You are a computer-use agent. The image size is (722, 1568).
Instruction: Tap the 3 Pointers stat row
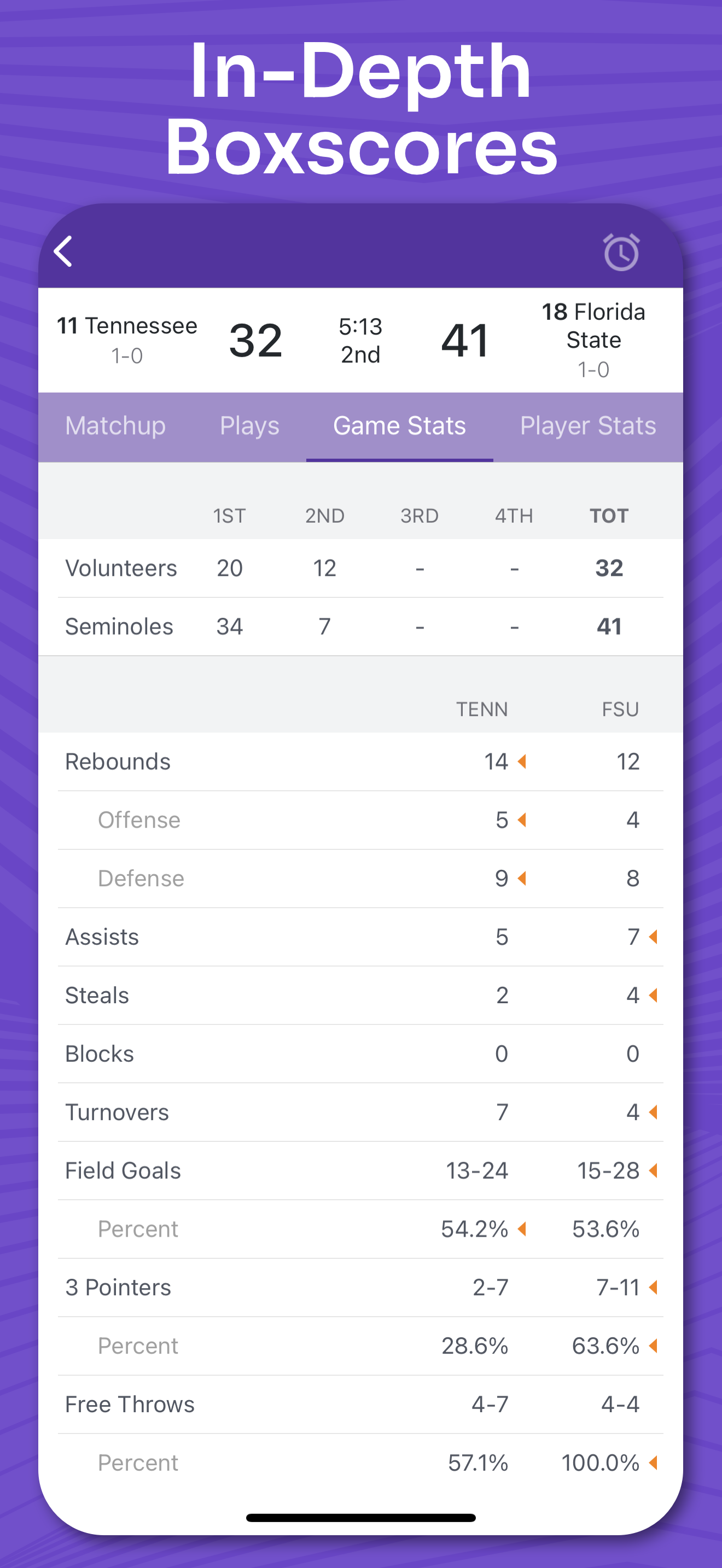pos(360,1288)
